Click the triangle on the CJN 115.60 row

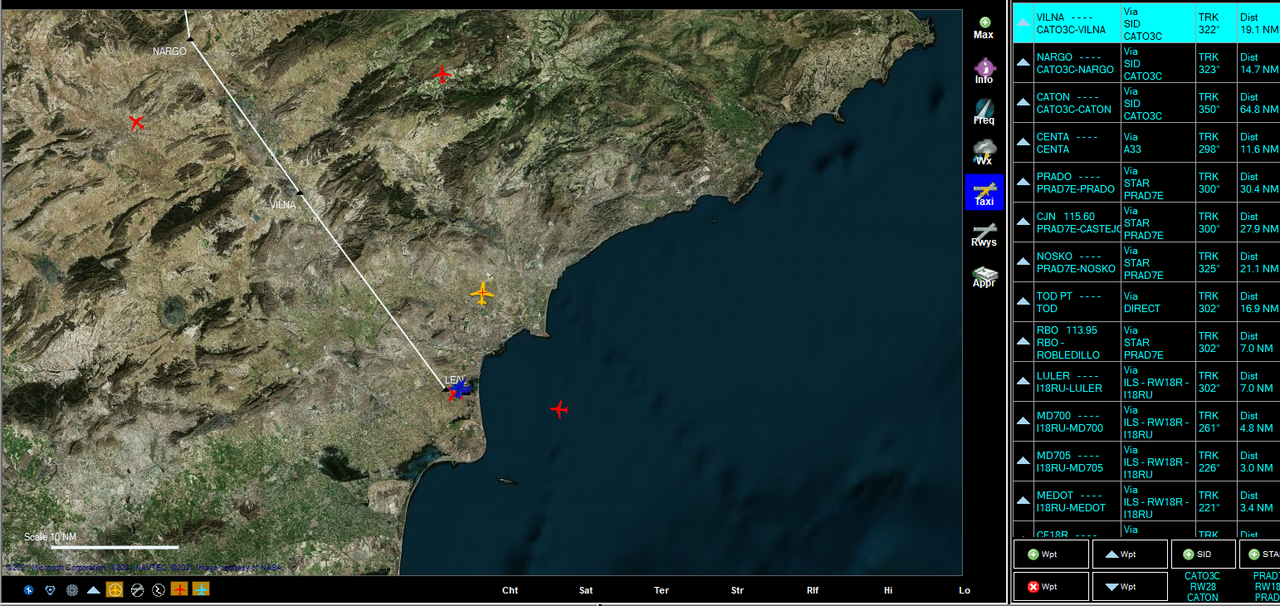1023,222
